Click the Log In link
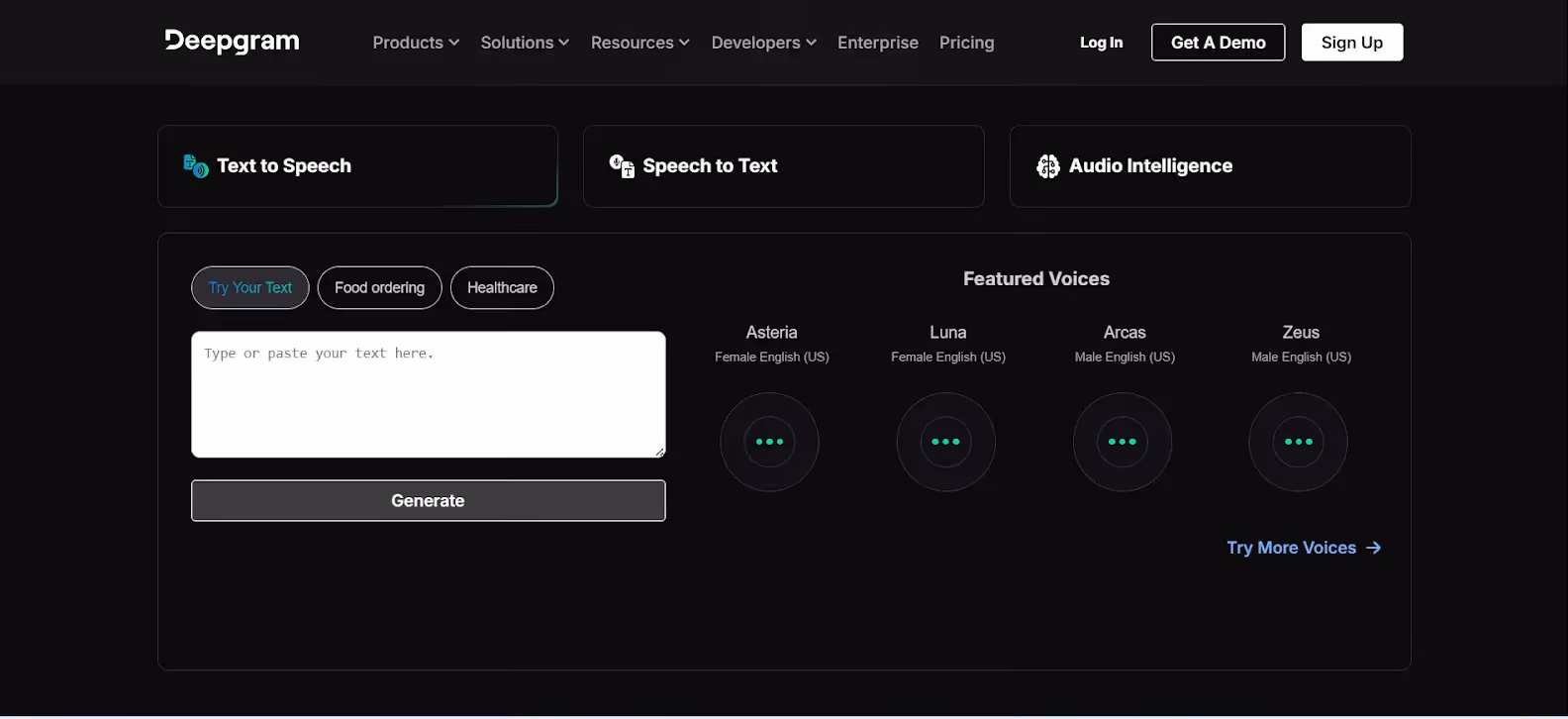The height and width of the screenshot is (719, 1568). pos(1102,43)
